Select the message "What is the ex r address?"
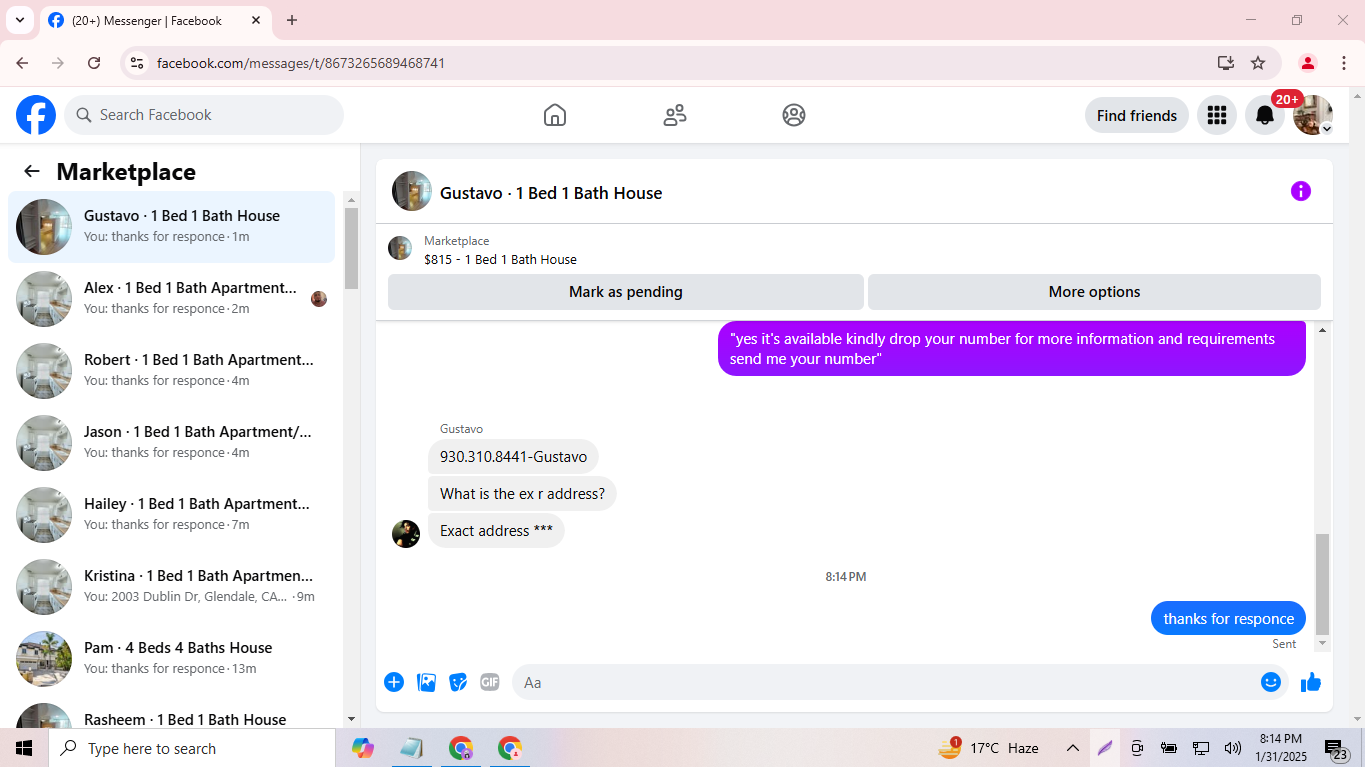 [522, 494]
